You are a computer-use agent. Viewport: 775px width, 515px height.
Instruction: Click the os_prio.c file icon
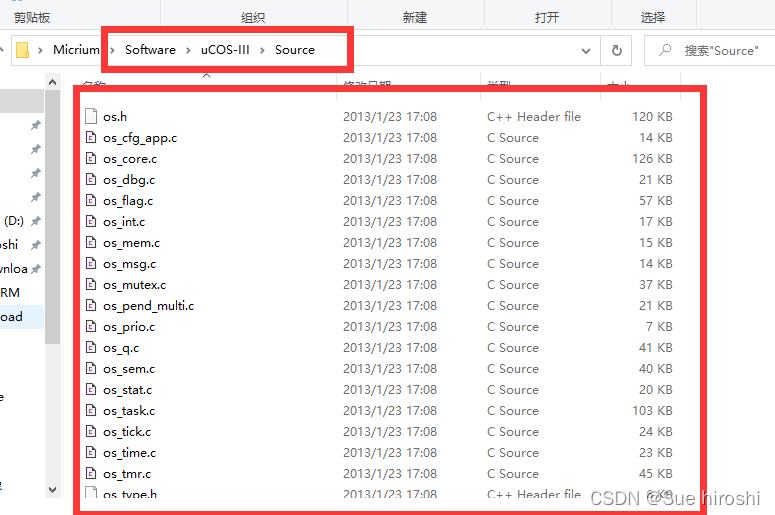[x=91, y=326]
